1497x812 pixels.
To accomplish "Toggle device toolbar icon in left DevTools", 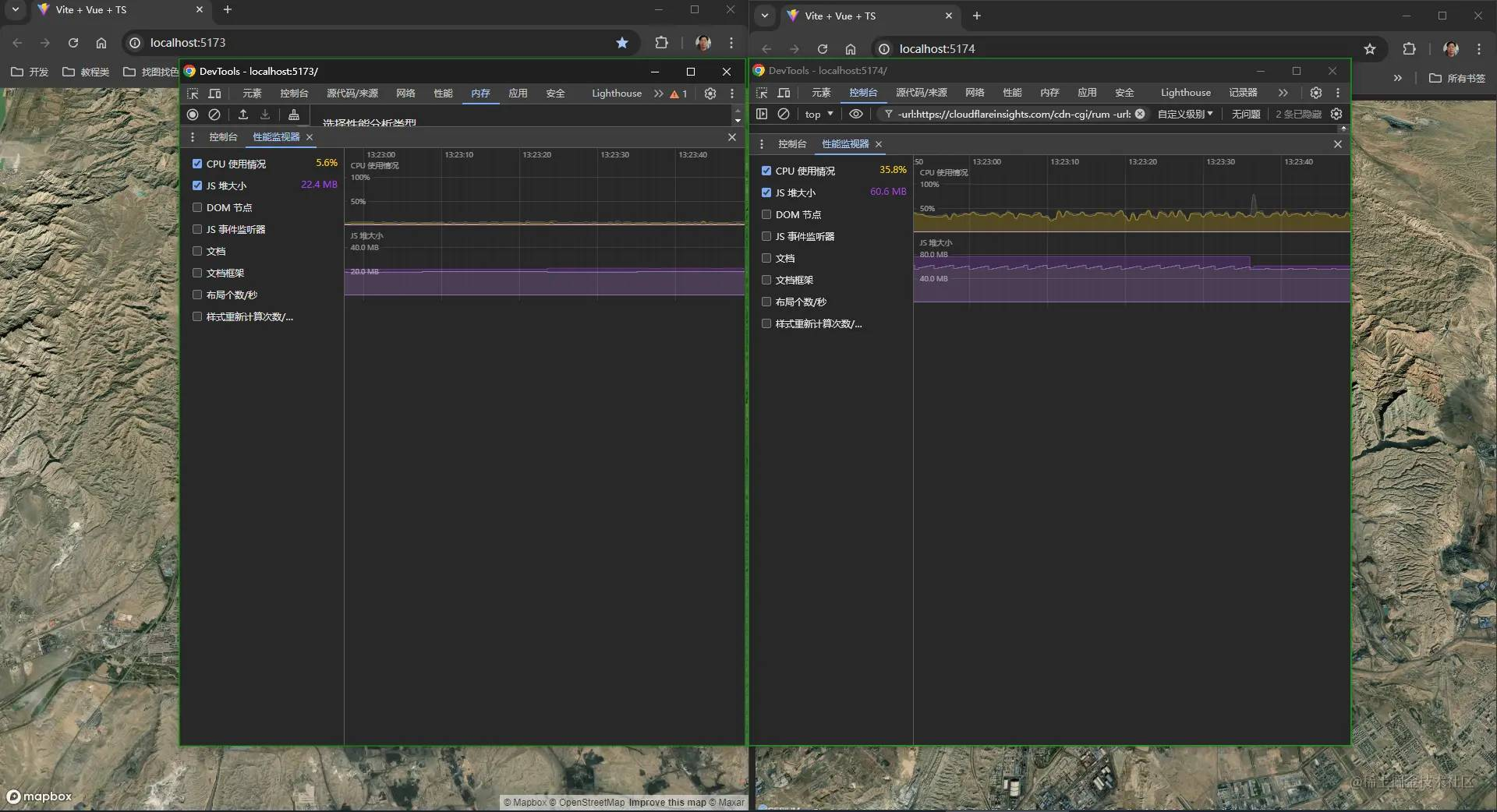I will pos(214,94).
